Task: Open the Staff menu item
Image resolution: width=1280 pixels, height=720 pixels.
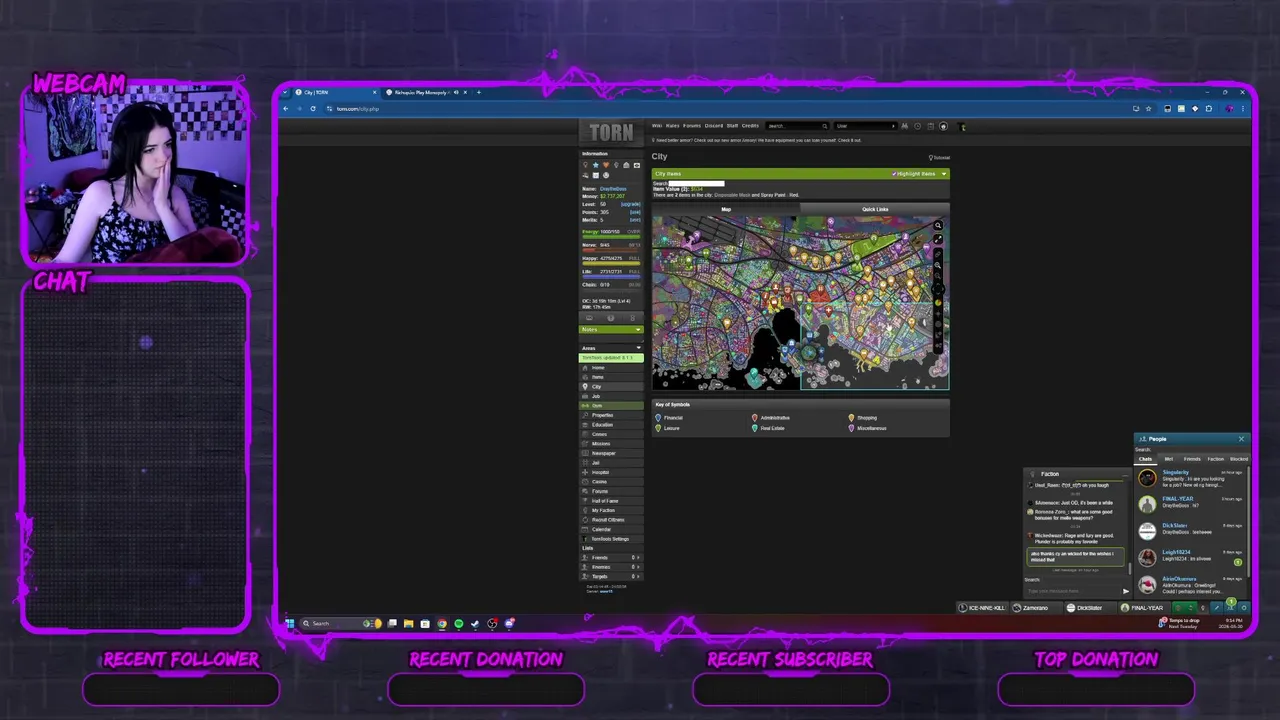Action: click(x=732, y=126)
